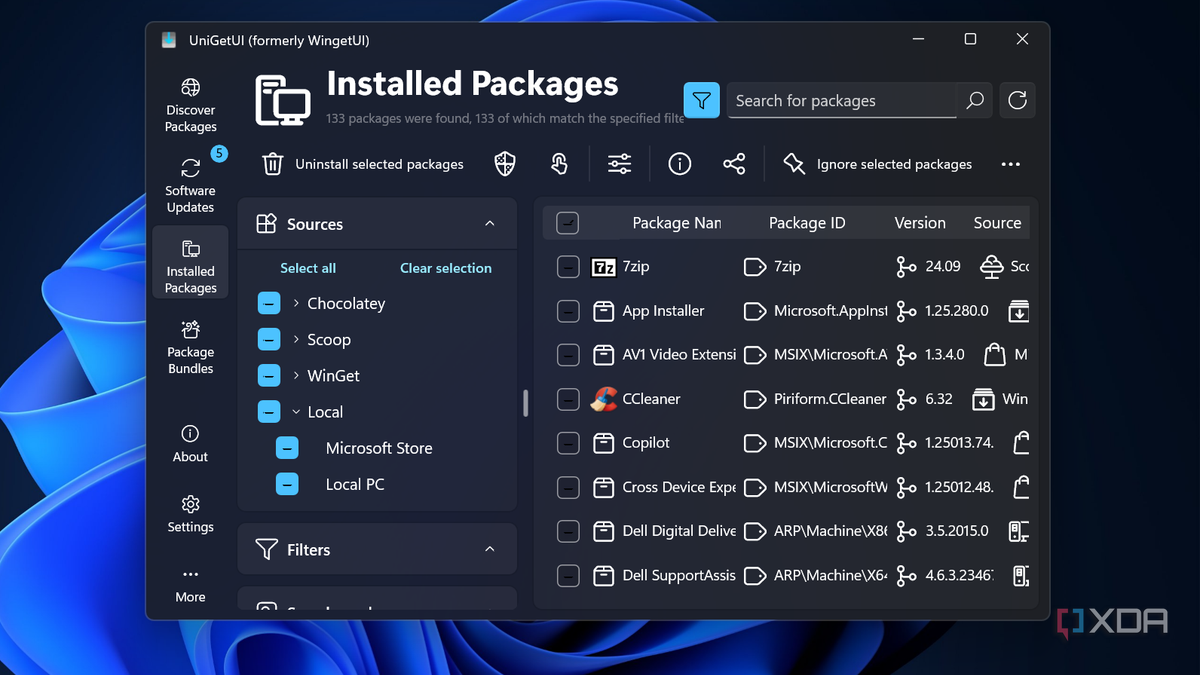Image resolution: width=1200 pixels, height=675 pixels.
Task: Toggle the Chocolatey source checkbox
Action: pos(269,303)
